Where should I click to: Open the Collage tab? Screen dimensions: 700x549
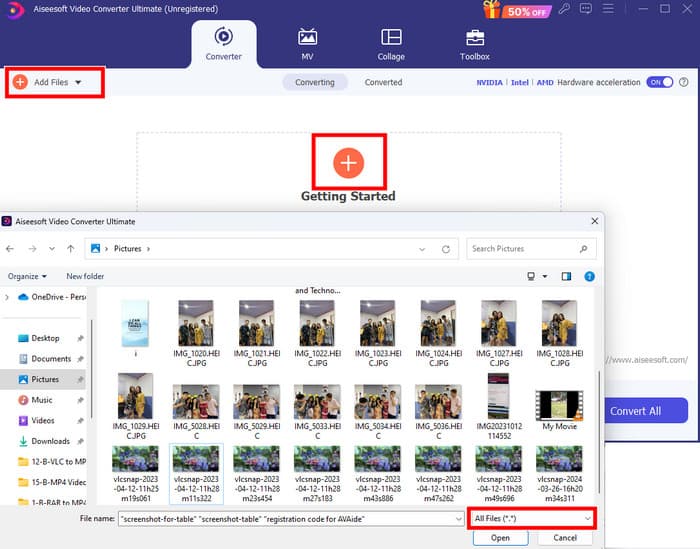point(391,44)
